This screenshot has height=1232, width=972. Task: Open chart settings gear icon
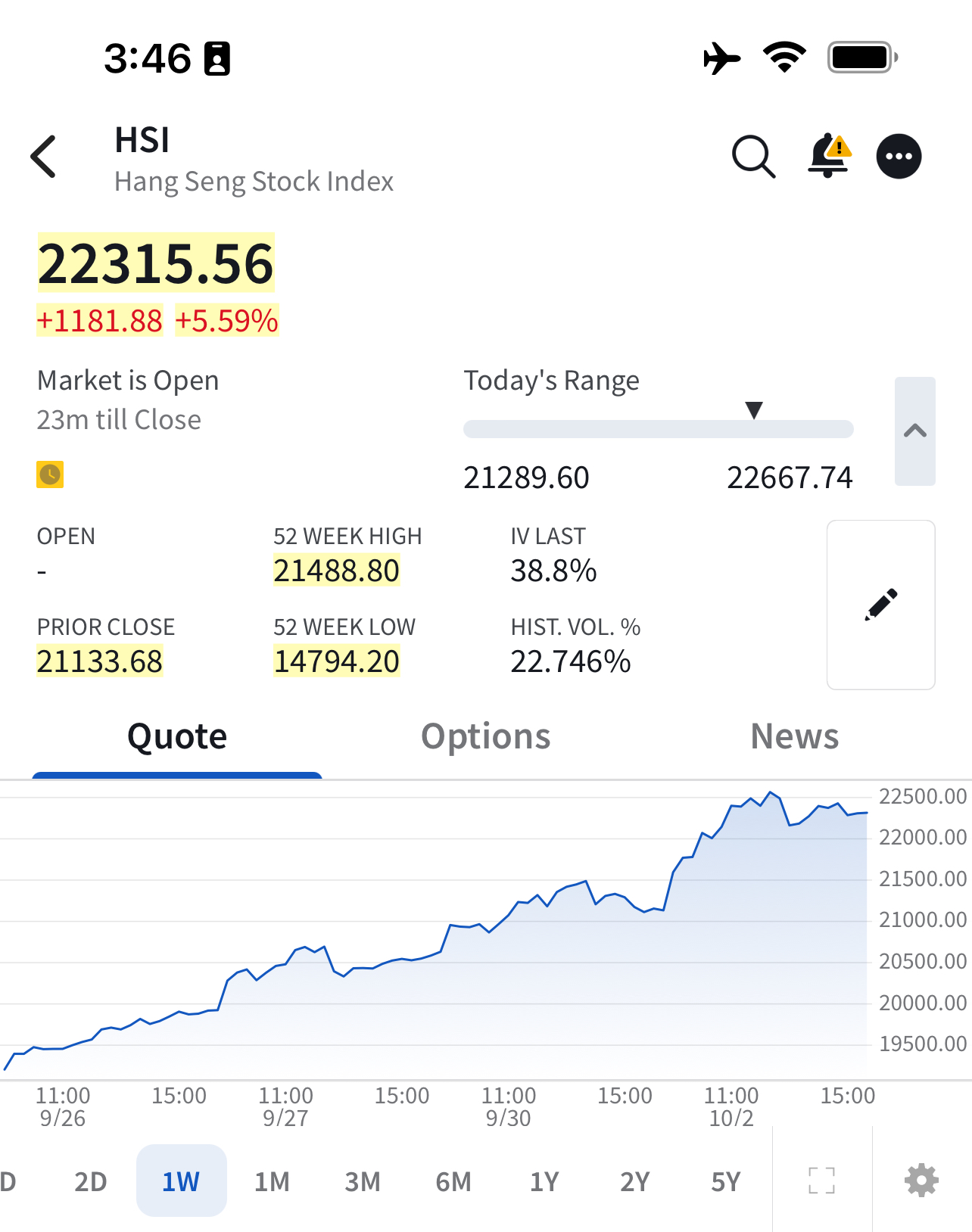(921, 1180)
